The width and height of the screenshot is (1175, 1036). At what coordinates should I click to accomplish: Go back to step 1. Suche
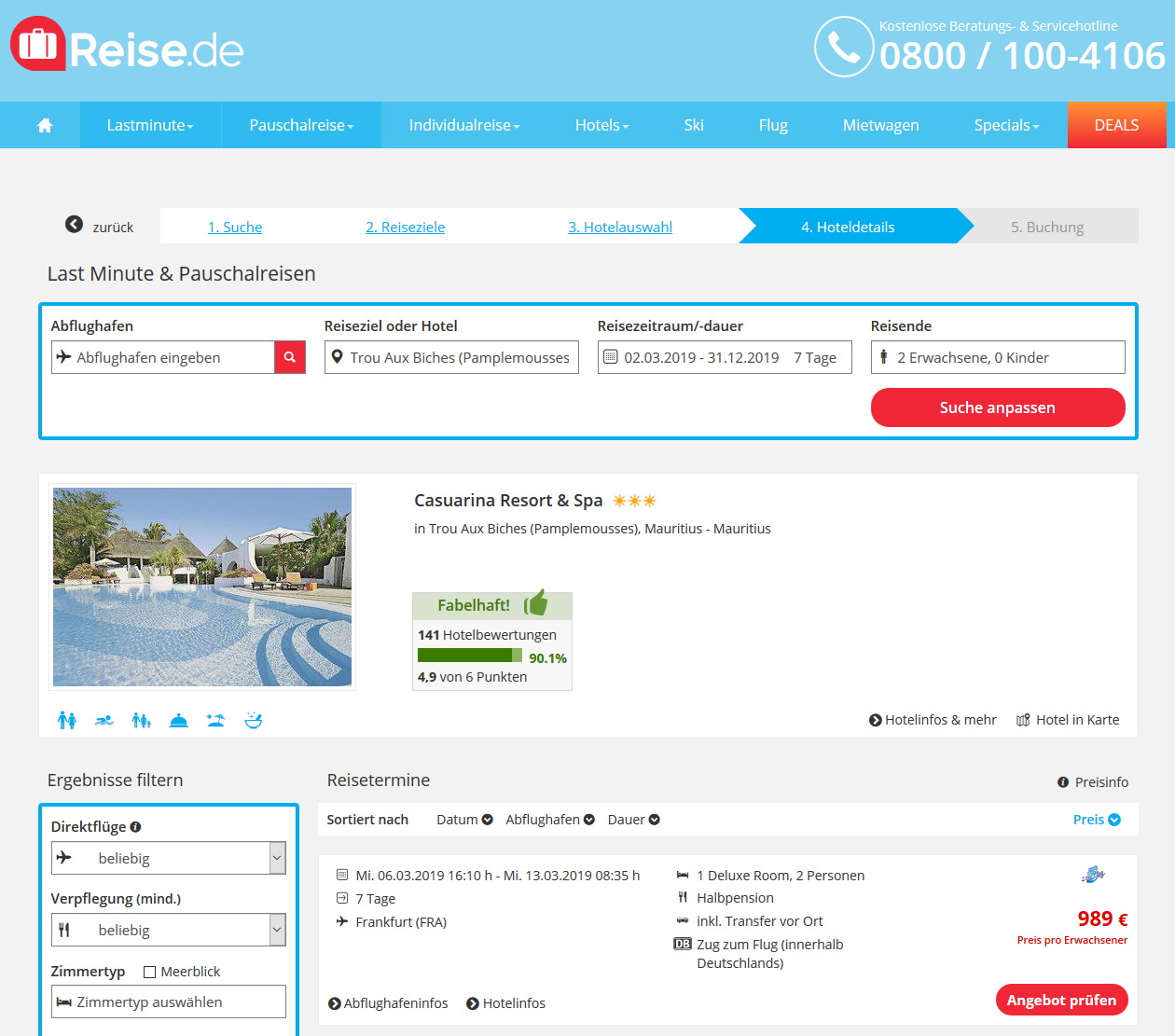pyautogui.click(x=235, y=227)
